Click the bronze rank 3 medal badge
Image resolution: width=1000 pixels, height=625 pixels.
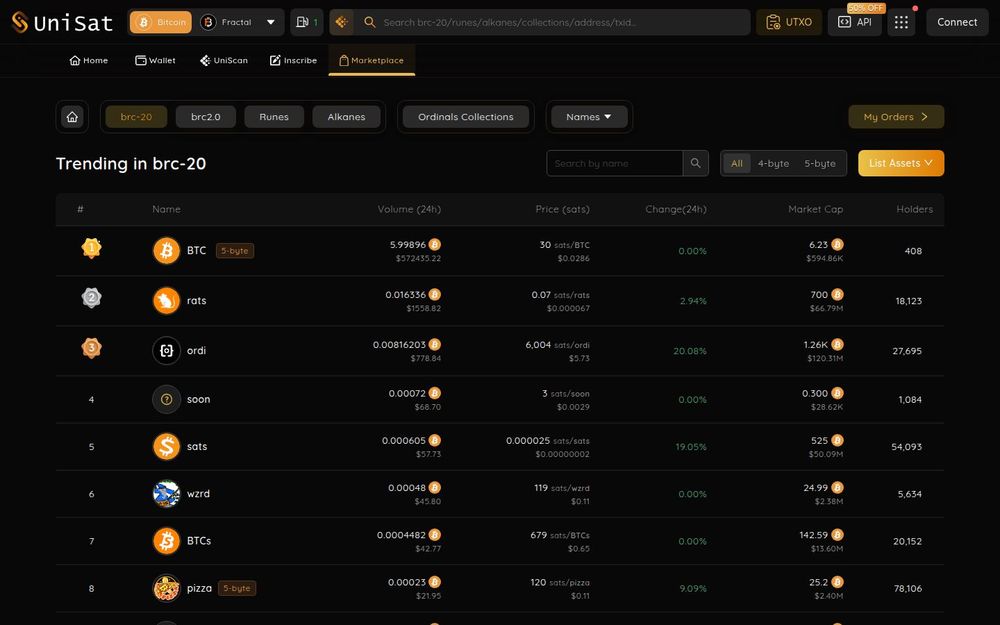91,348
